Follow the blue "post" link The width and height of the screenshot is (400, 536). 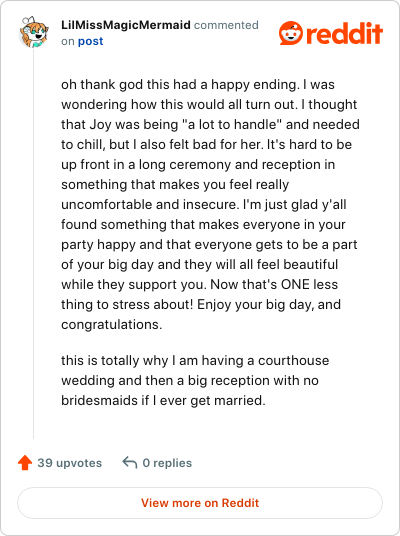90,41
